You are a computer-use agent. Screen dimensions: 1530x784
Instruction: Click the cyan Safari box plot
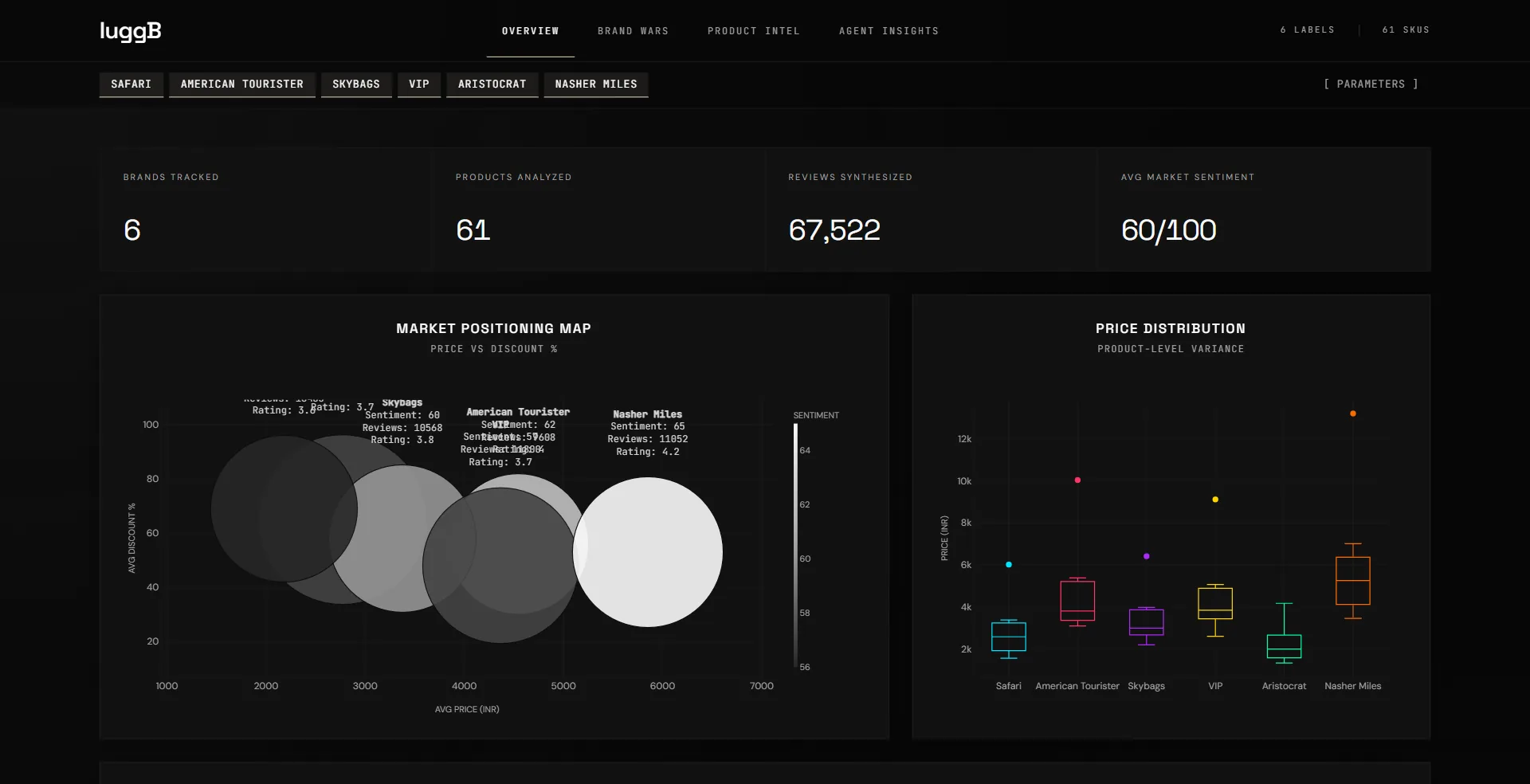coord(1009,638)
